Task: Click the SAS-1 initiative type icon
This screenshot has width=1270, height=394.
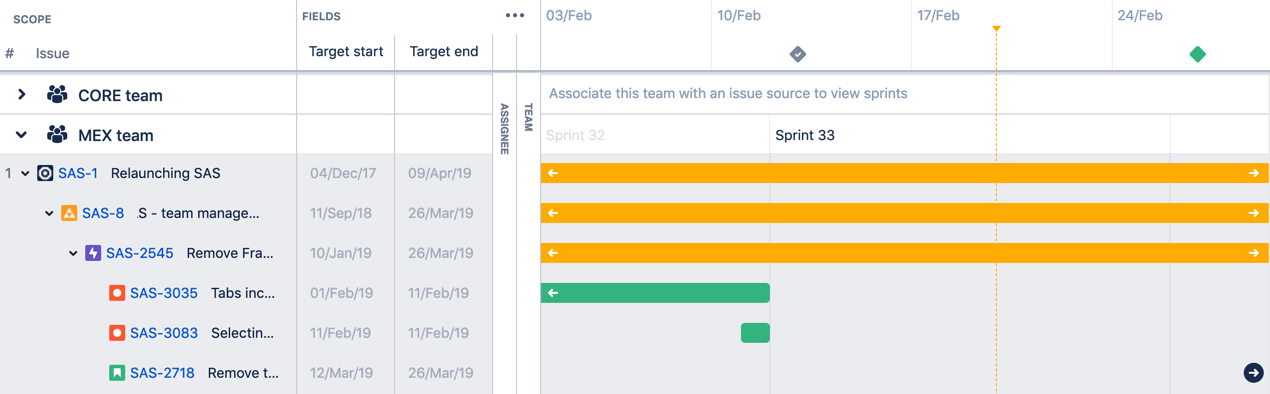Action: click(x=45, y=173)
